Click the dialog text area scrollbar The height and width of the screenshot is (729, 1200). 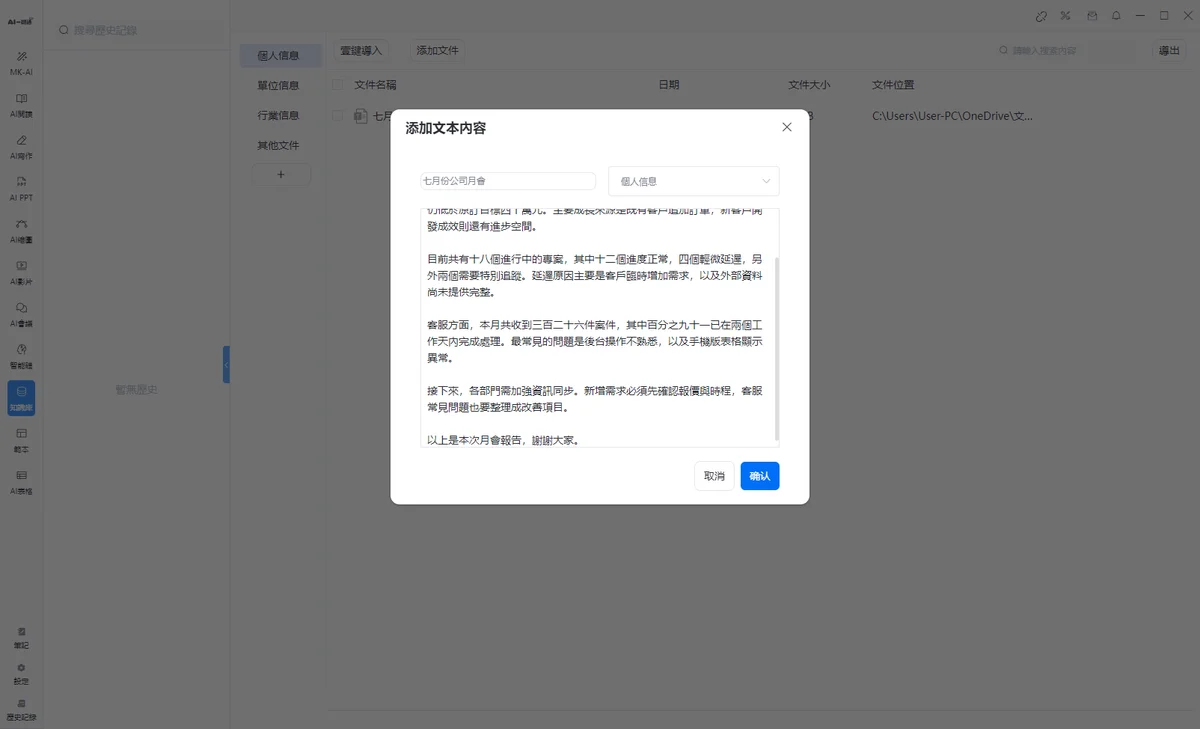click(777, 348)
